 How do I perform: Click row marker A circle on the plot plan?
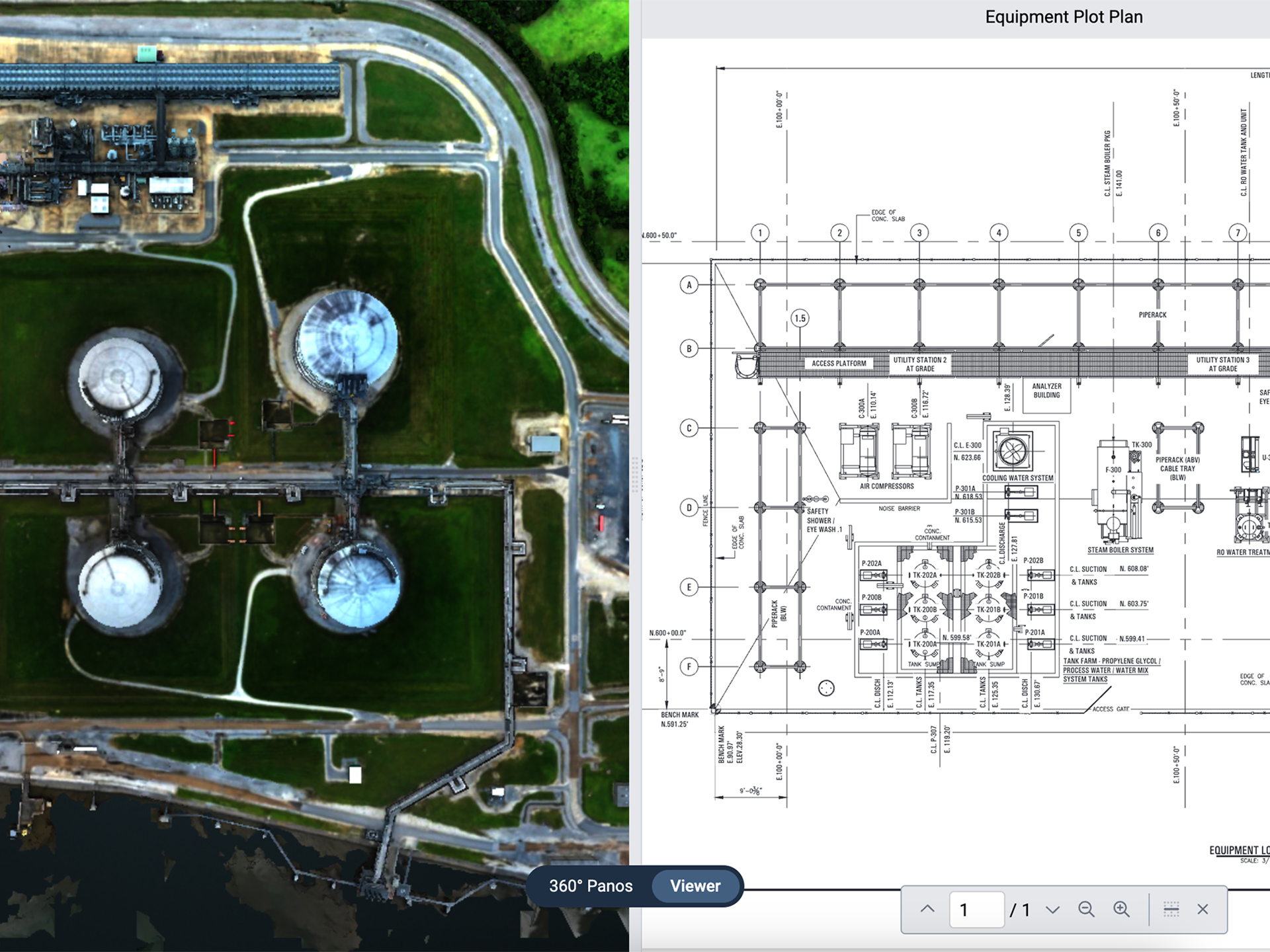pos(689,285)
